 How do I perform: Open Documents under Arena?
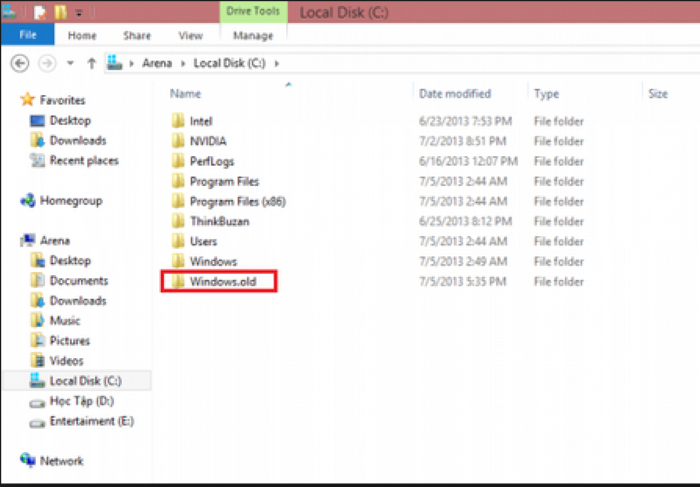point(79,281)
